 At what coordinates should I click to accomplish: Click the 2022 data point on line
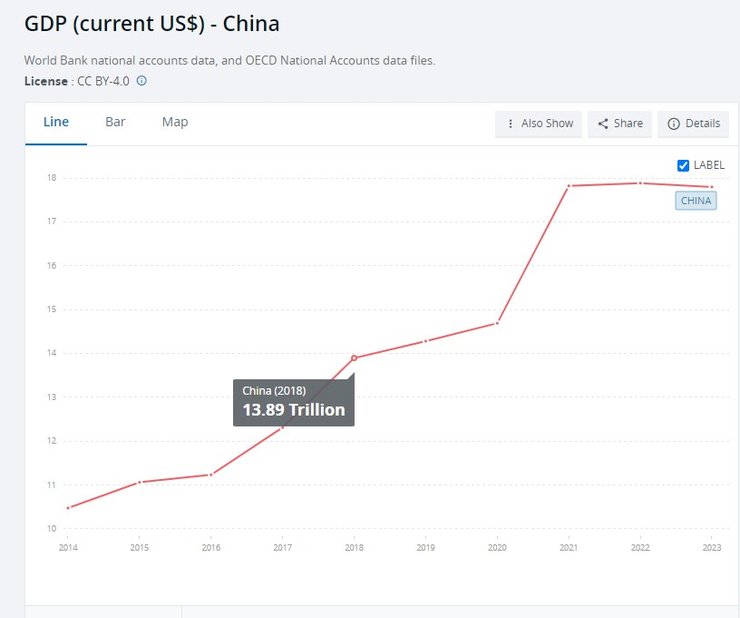coord(640,183)
